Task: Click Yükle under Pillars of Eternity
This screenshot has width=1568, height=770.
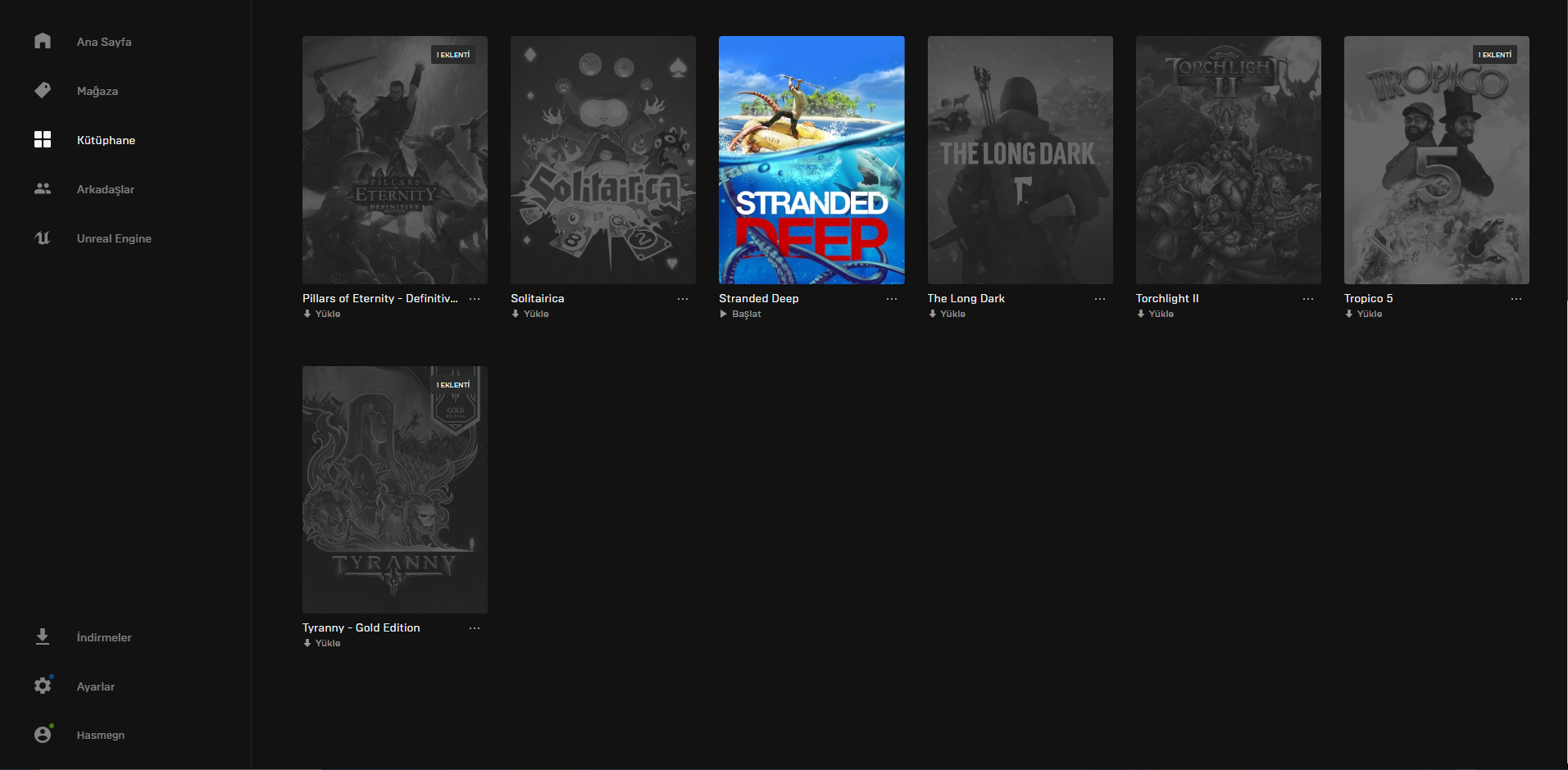Action: 328,314
